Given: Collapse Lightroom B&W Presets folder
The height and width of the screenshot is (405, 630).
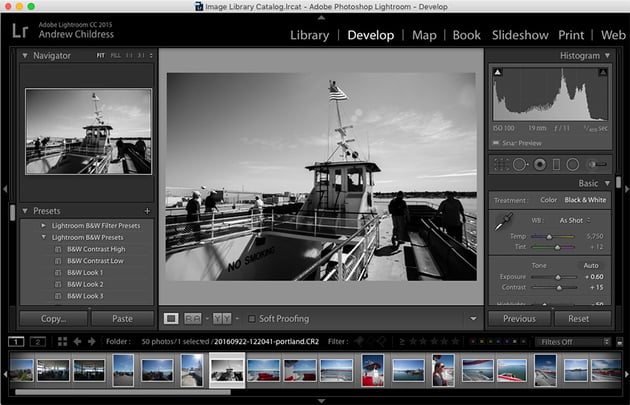Looking at the screenshot, I should pos(43,237).
